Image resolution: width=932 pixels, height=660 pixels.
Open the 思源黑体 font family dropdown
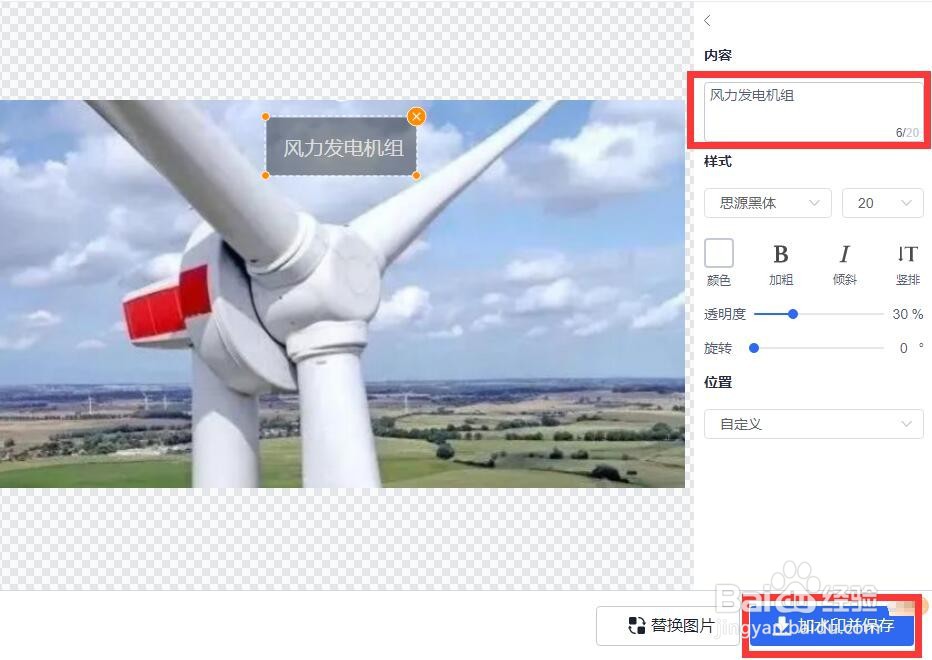tap(767, 203)
